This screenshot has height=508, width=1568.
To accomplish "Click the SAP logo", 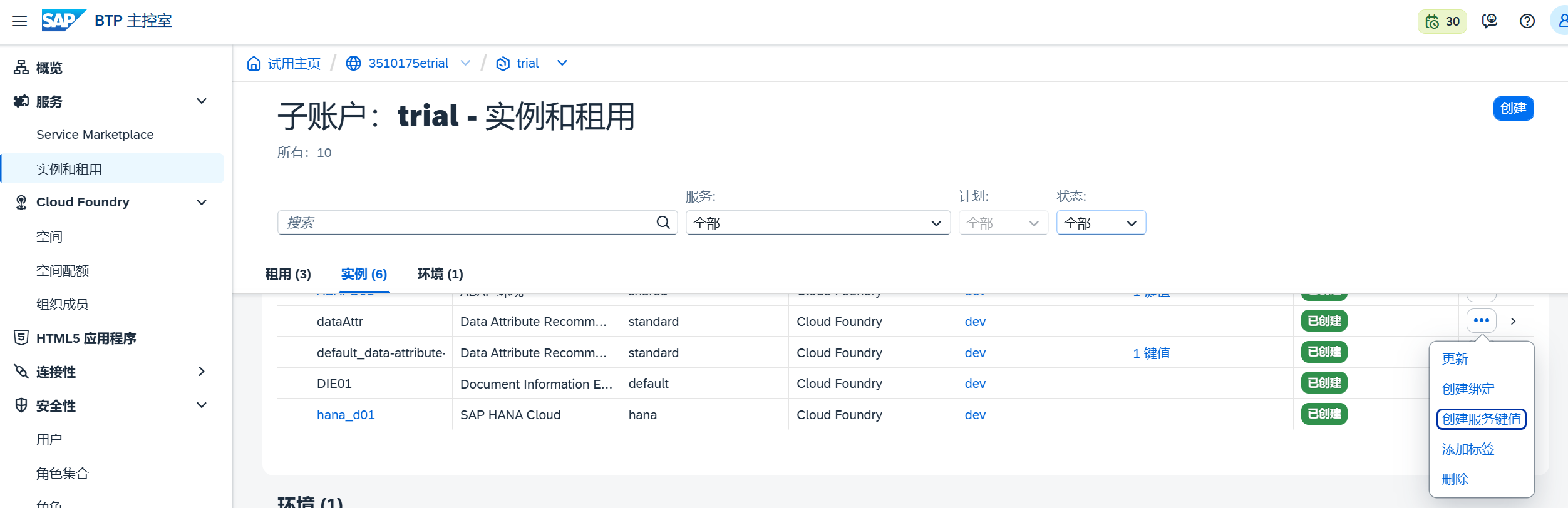I will click(63, 21).
